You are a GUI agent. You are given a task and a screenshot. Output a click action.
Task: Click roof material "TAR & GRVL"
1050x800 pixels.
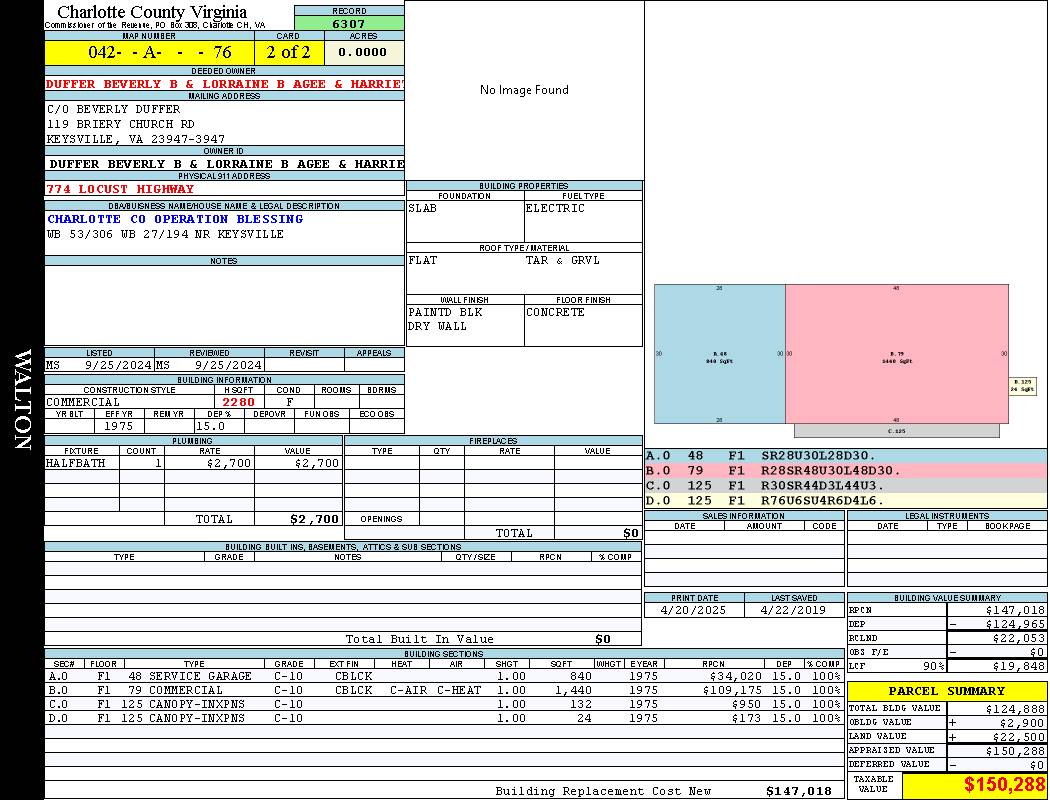pos(562,260)
